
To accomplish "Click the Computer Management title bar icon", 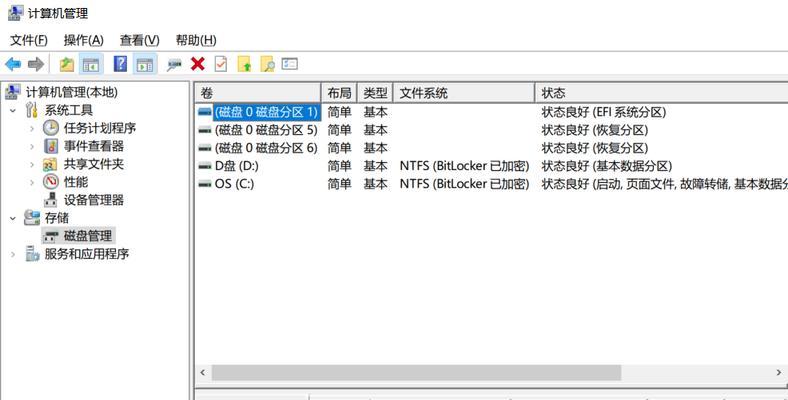I will click(x=15, y=13).
